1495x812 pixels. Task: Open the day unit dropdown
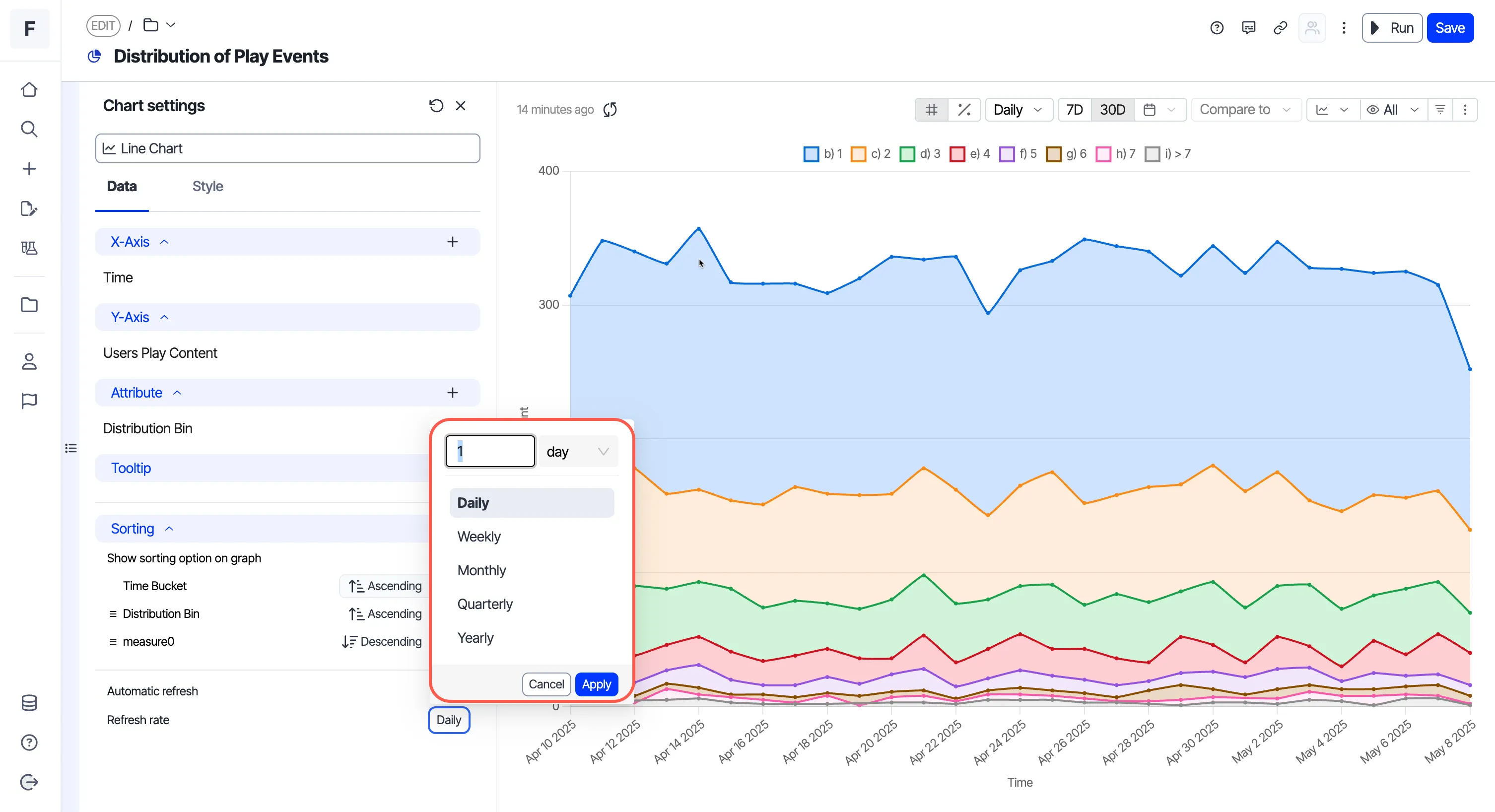pos(578,452)
